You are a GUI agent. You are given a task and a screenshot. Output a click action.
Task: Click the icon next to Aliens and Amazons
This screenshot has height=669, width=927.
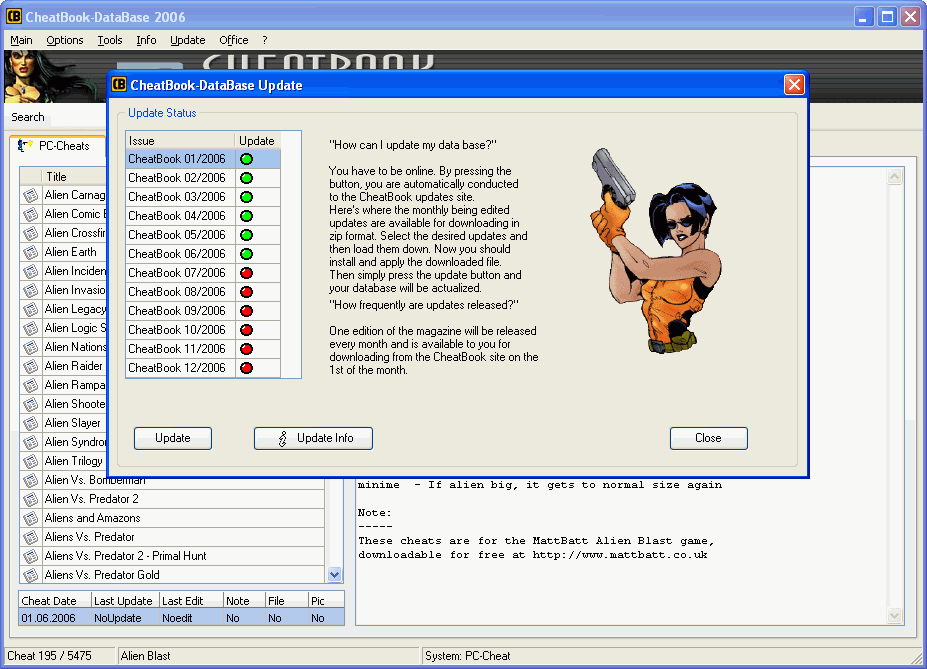point(30,518)
